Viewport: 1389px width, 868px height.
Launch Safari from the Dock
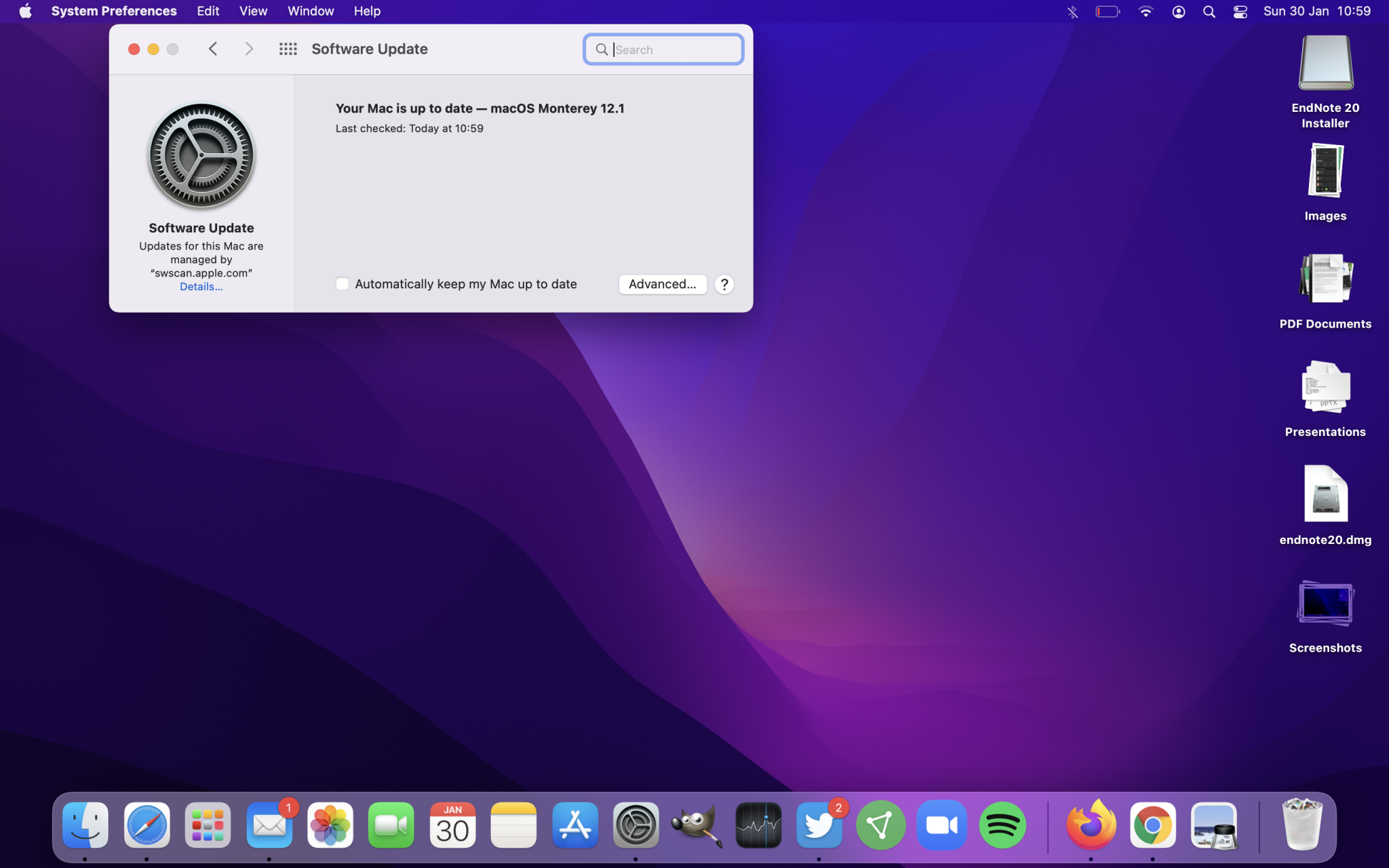coord(146,825)
